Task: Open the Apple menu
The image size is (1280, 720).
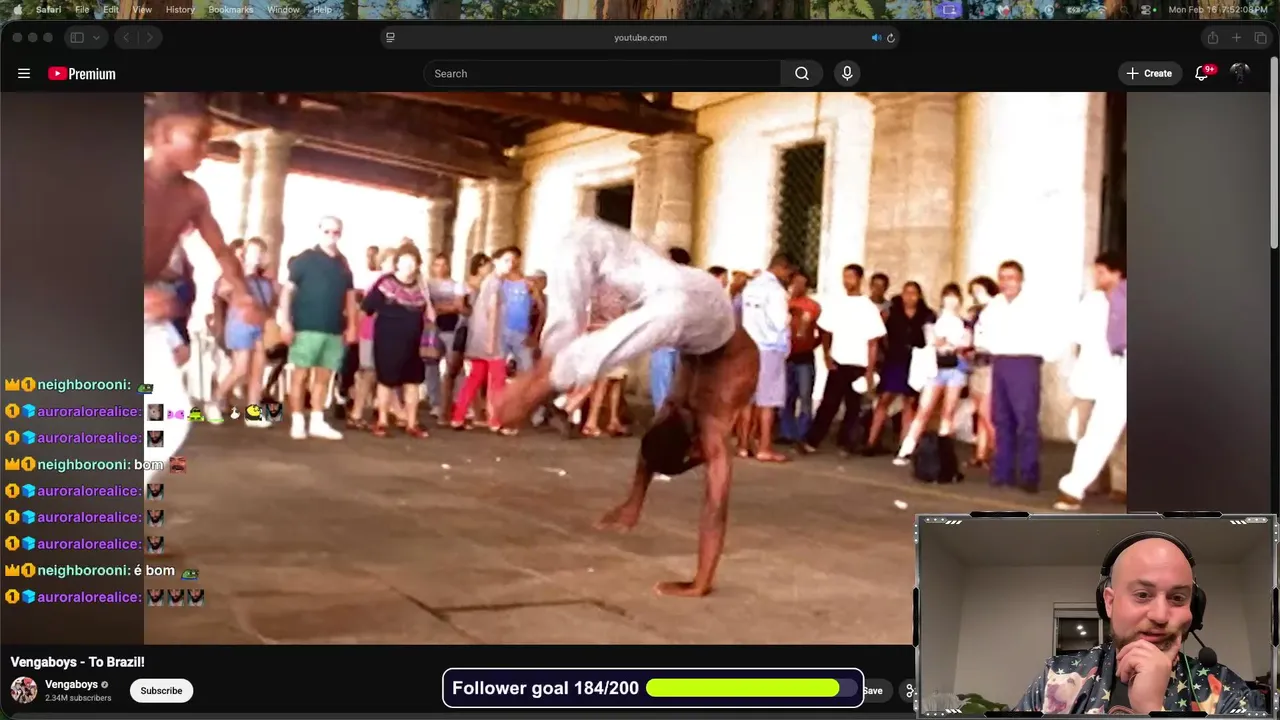Action: [17, 9]
